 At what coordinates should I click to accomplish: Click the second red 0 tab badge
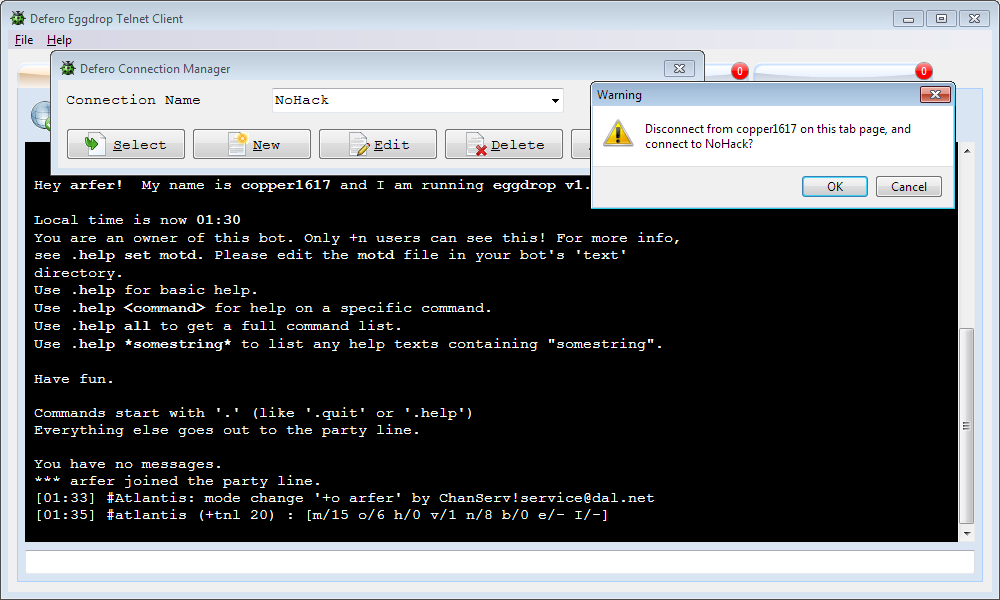click(x=923, y=71)
